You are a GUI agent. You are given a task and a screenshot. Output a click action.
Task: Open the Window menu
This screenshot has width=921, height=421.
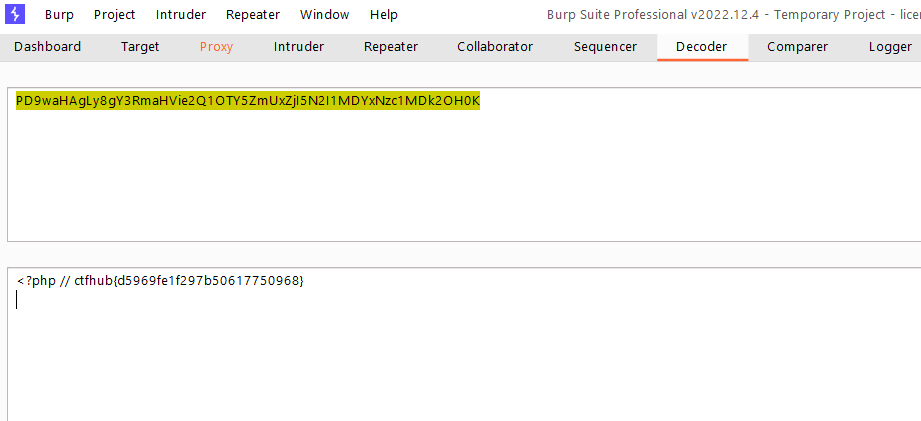coord(325,15)
